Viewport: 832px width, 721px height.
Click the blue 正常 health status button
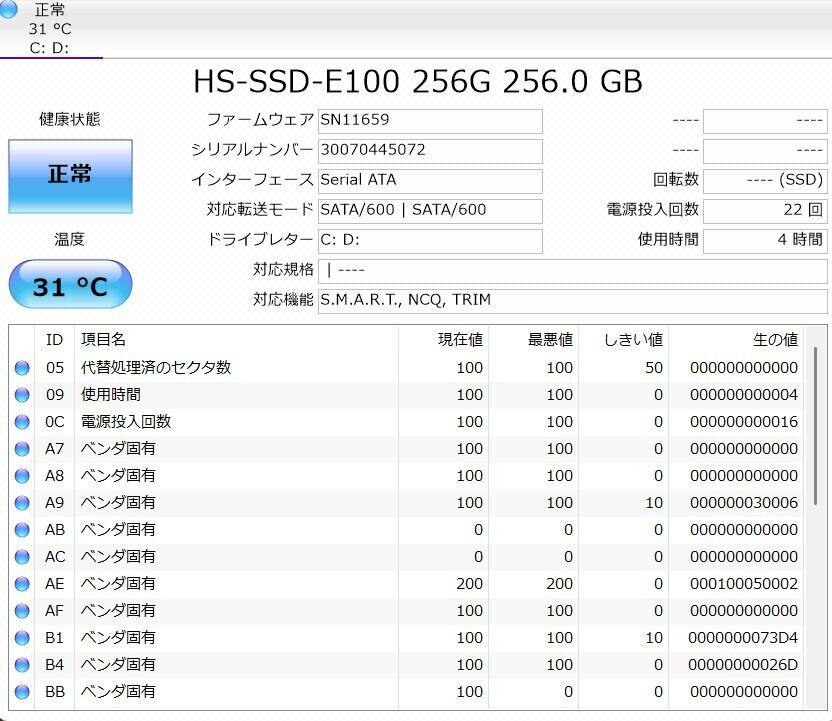point(70,176)
